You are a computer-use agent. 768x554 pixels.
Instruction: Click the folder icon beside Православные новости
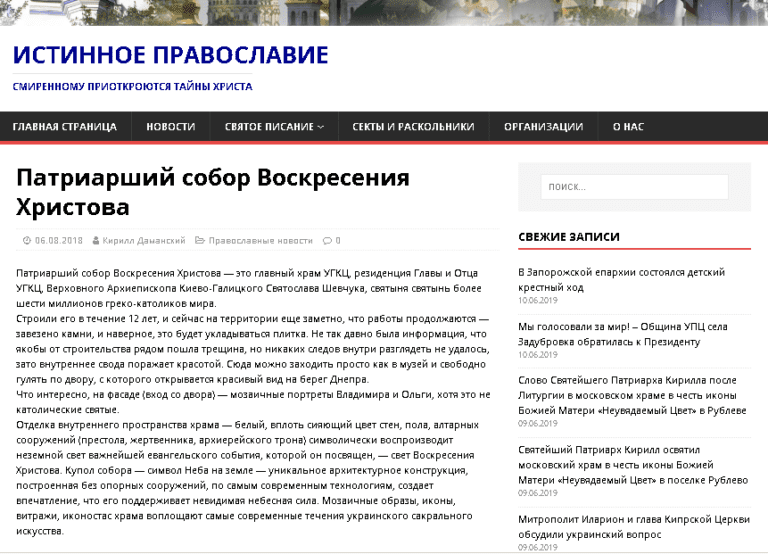pos(200,241)
